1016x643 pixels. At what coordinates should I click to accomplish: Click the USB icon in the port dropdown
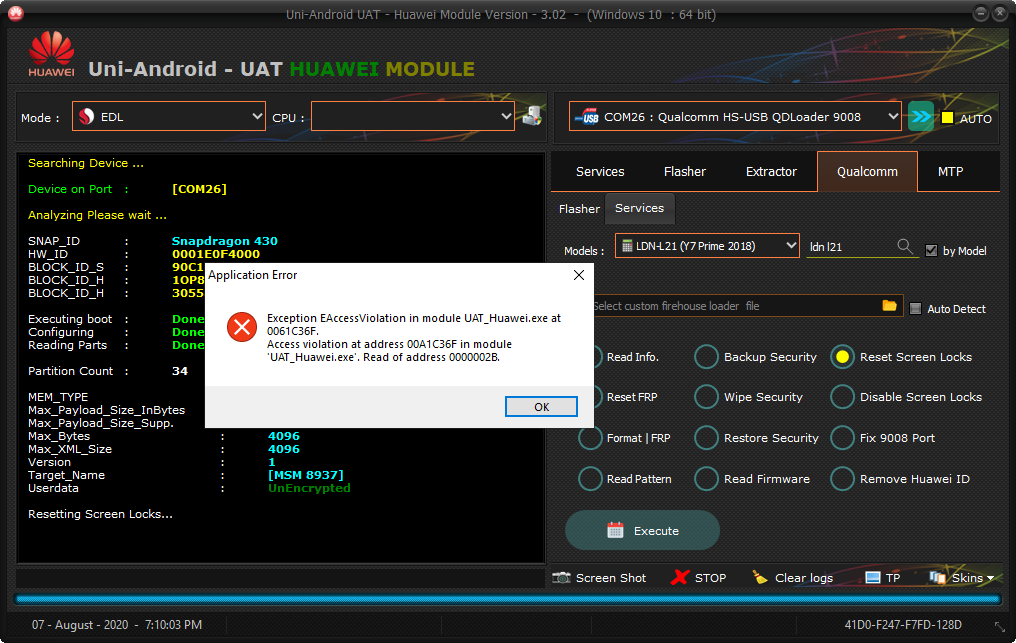click(x=587, y=117)
